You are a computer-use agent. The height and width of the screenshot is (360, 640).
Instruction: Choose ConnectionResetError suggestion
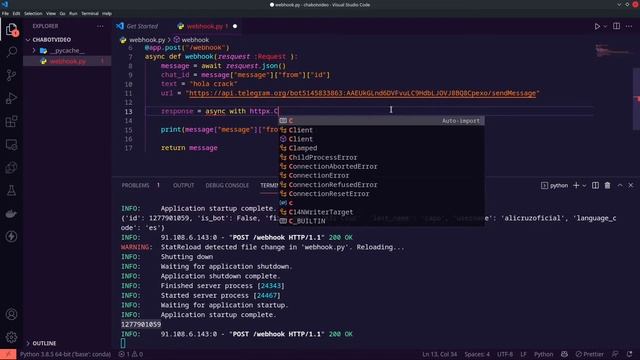(381, 194)
